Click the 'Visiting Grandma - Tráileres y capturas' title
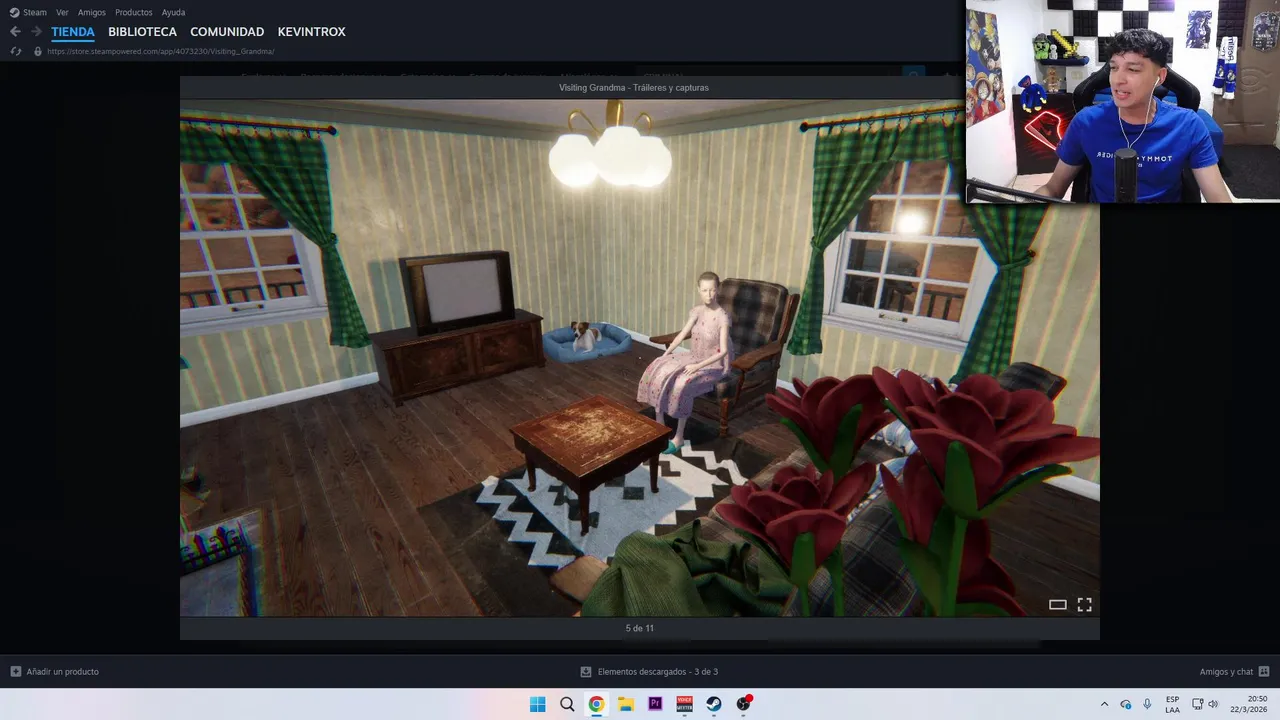The height and width of the screenshot is (720, 1280). 634,88
